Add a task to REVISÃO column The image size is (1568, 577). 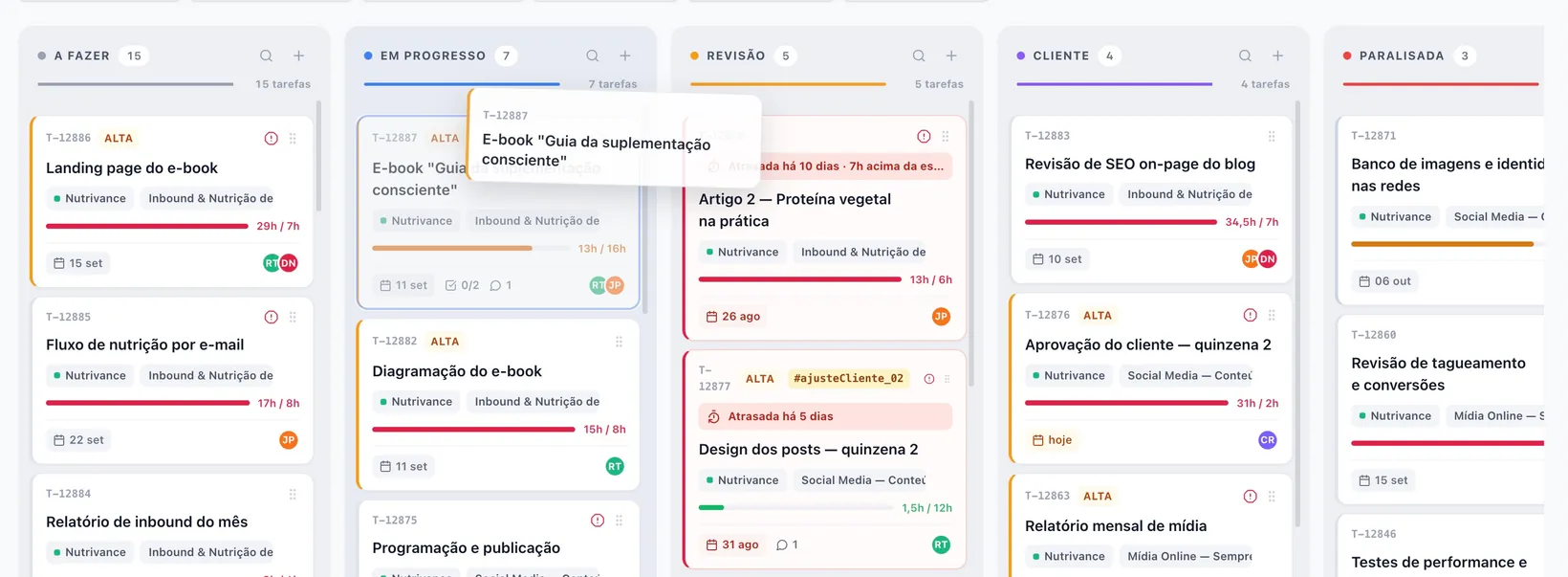tap(951, 55)
